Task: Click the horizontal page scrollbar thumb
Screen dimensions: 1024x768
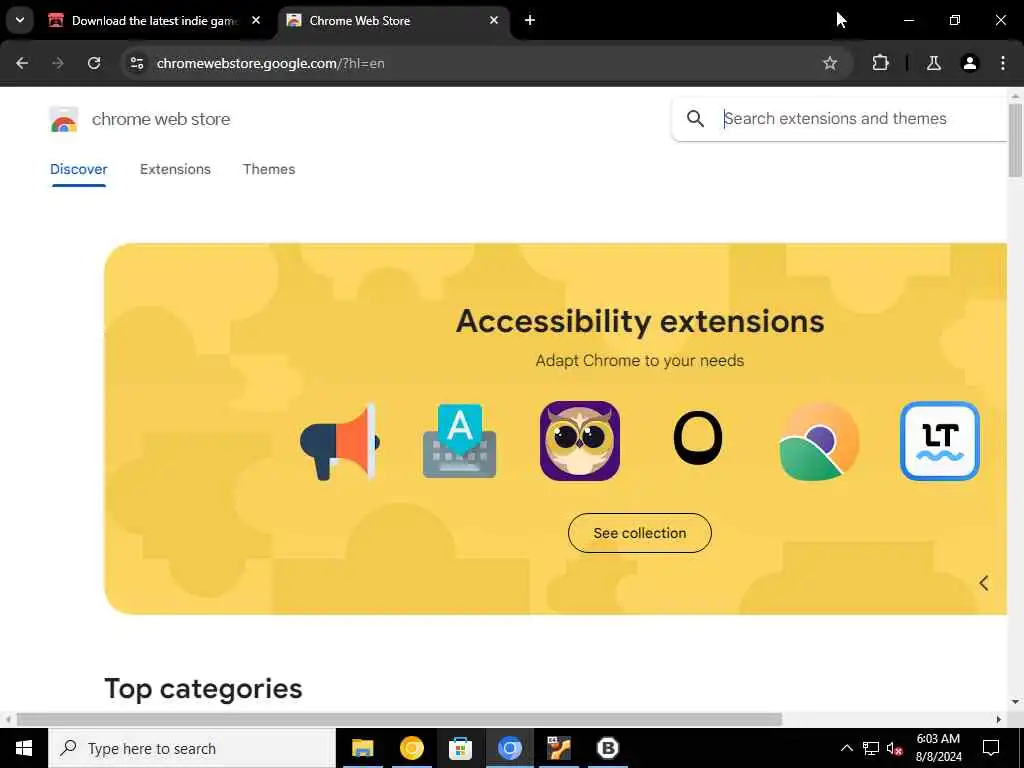Action: (x=399, y=719)
